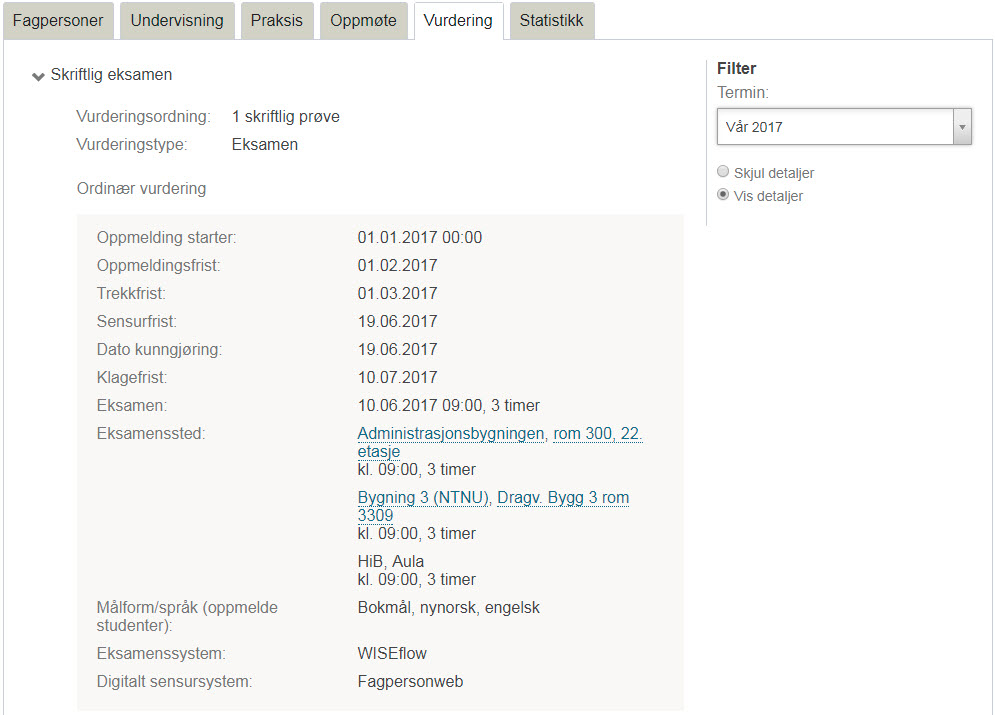Click the Klagefrist date 10.07.2017

click(398, 377)
